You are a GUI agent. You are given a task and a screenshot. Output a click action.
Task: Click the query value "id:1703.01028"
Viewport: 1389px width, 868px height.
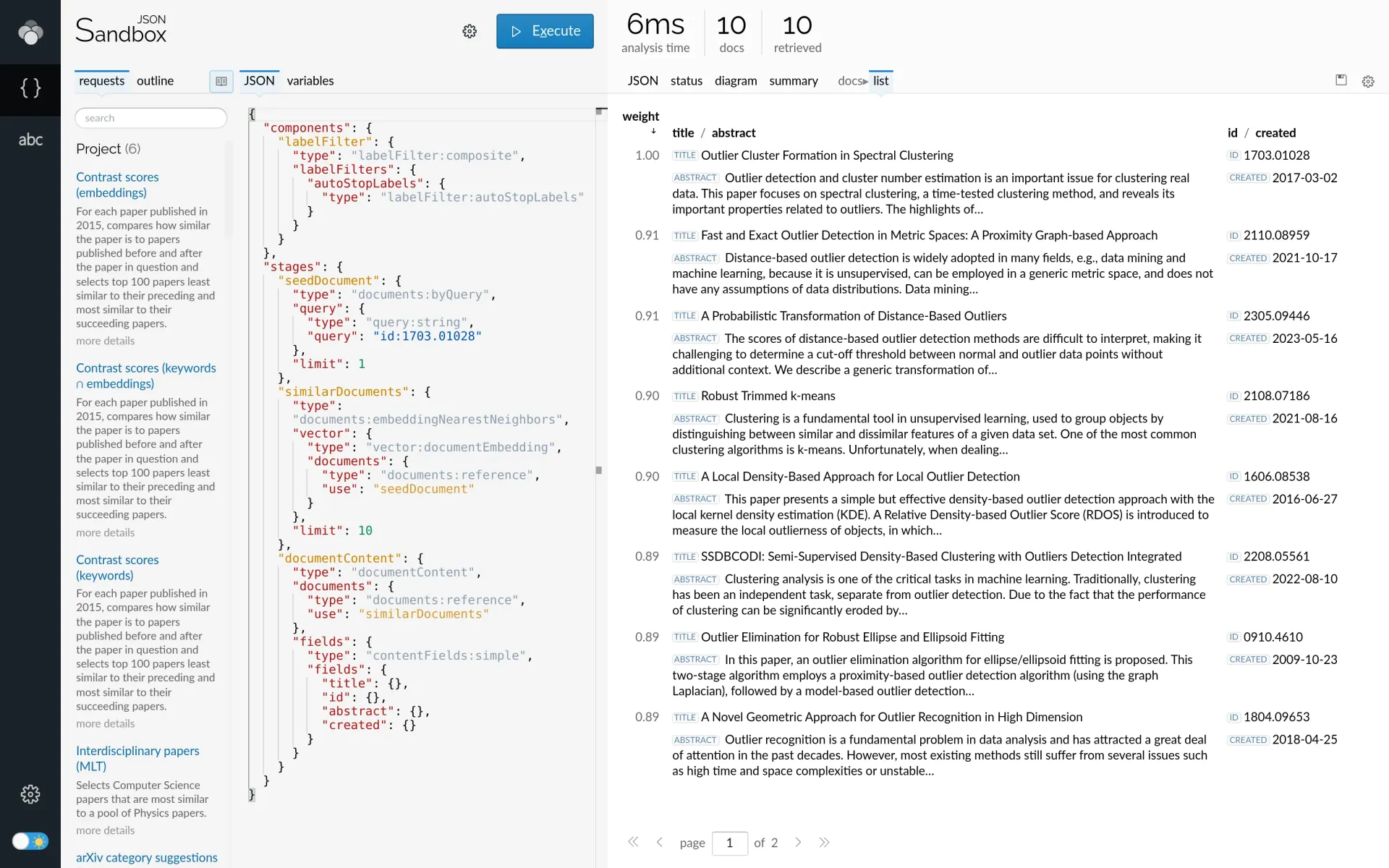pos(427,336)
